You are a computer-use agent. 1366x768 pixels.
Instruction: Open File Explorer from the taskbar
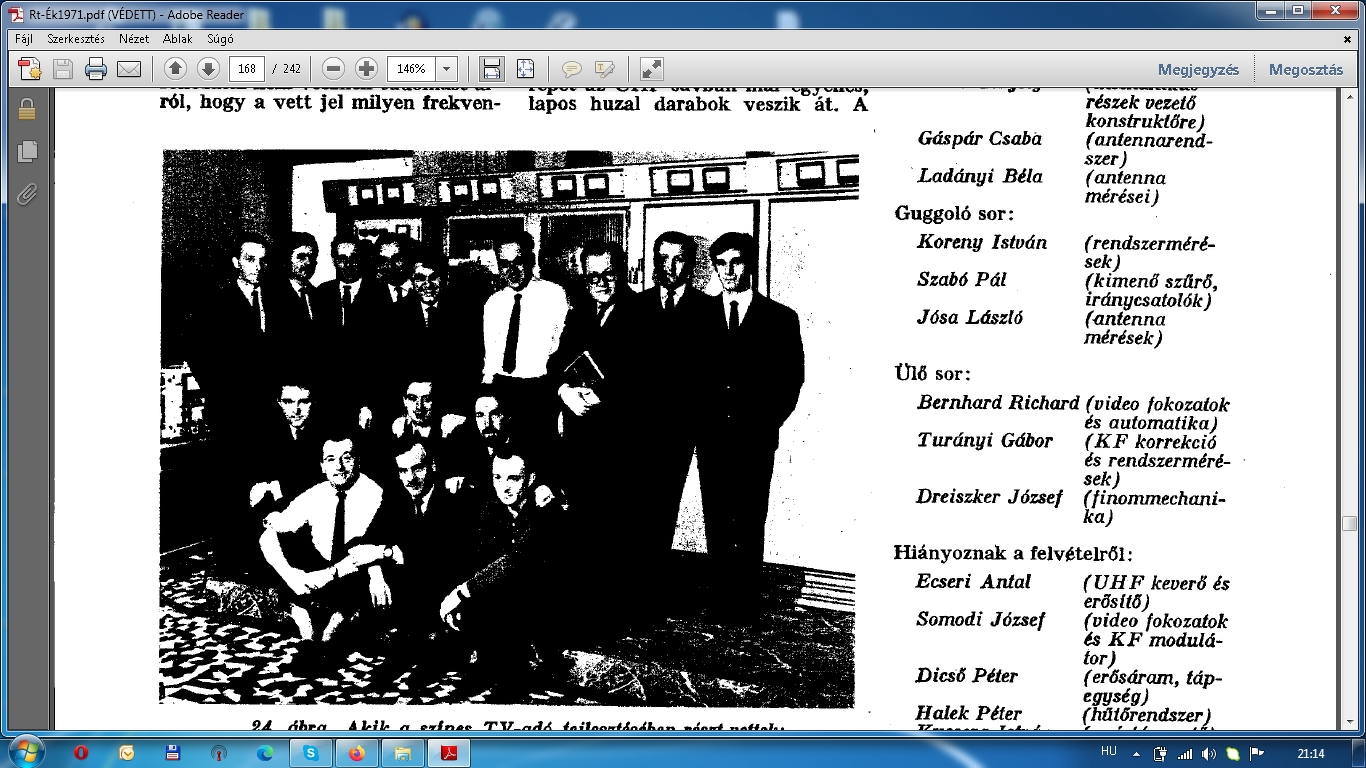403,753
